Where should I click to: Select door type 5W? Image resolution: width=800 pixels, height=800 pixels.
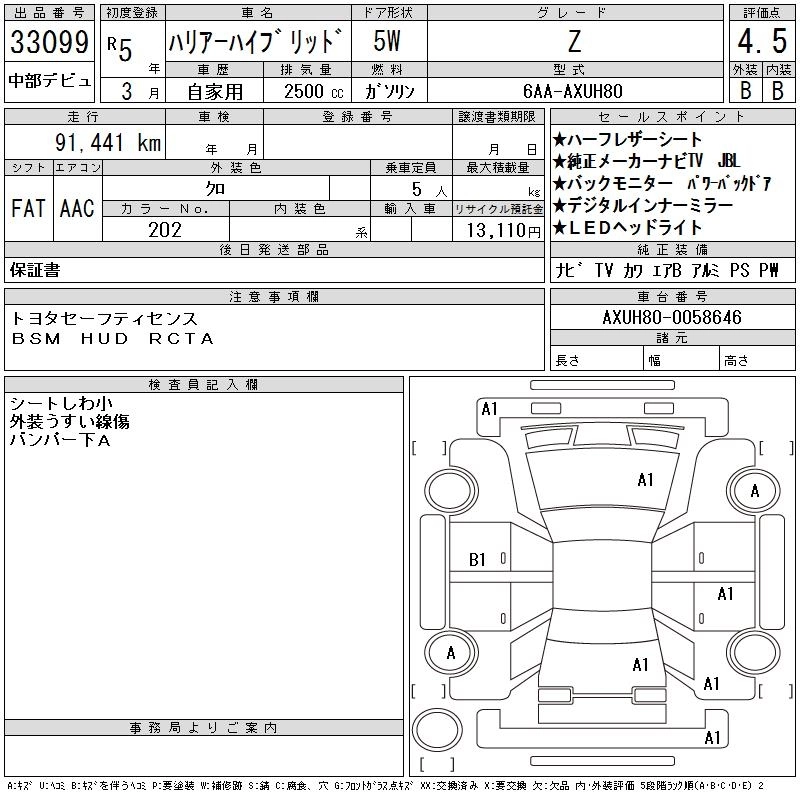(x=387, y=41)
